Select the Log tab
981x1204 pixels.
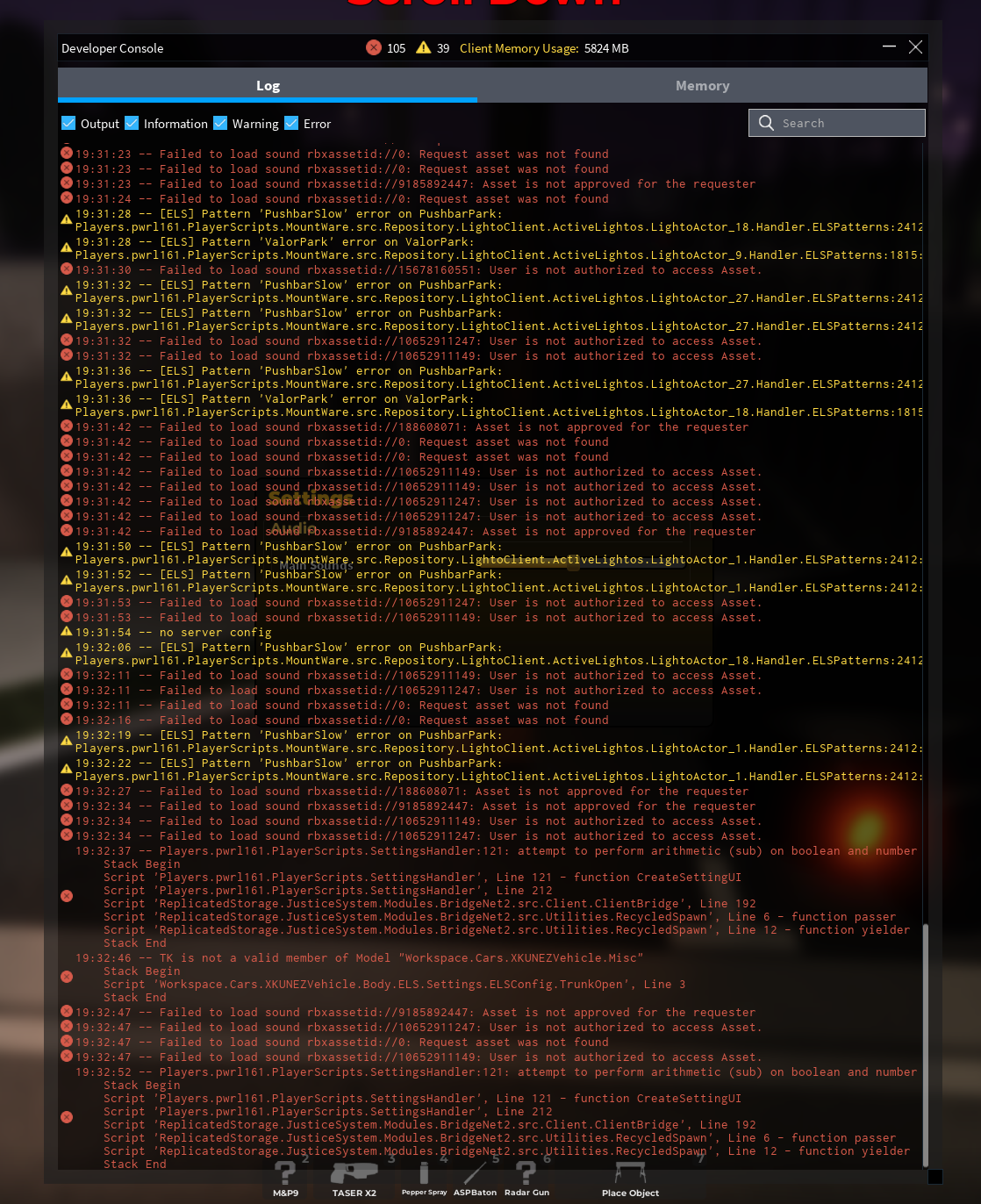(268, 86)
